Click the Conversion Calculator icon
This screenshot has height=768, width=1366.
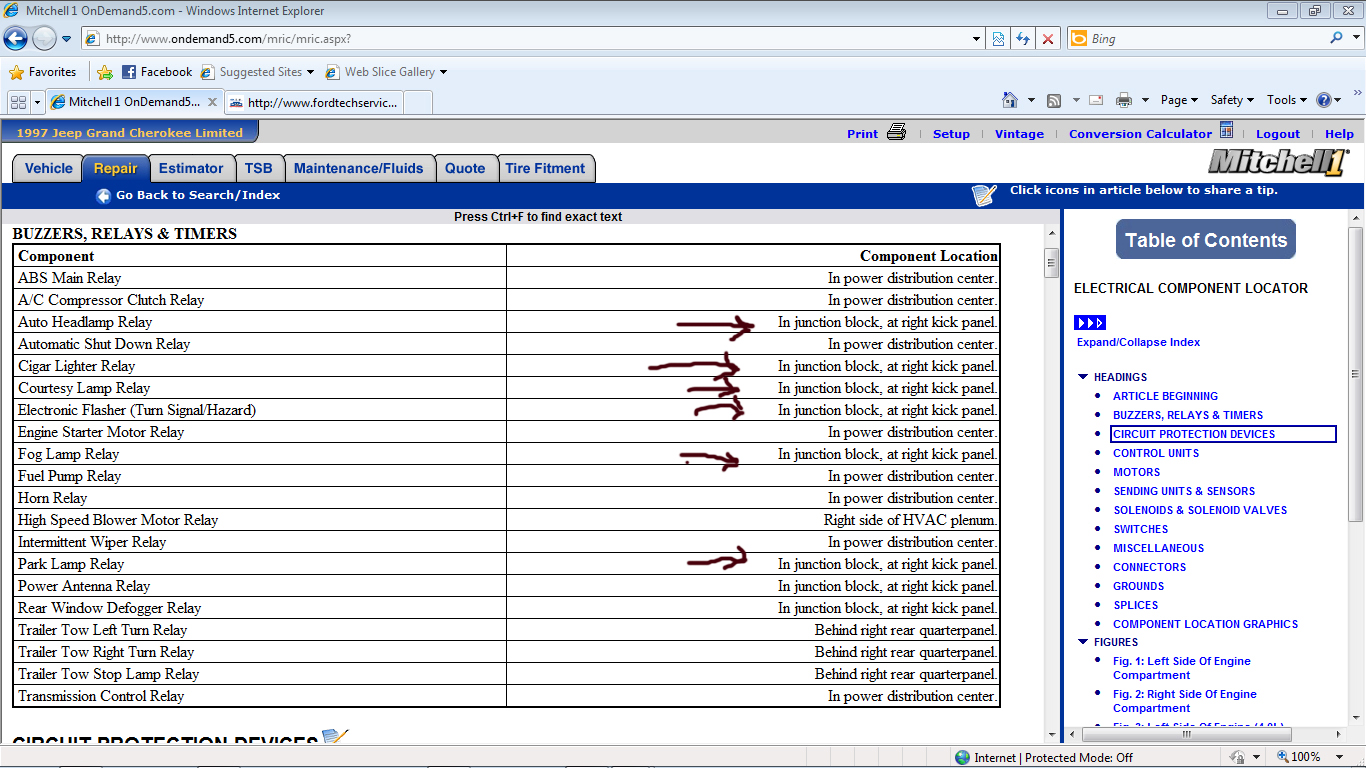point(1226,131)
